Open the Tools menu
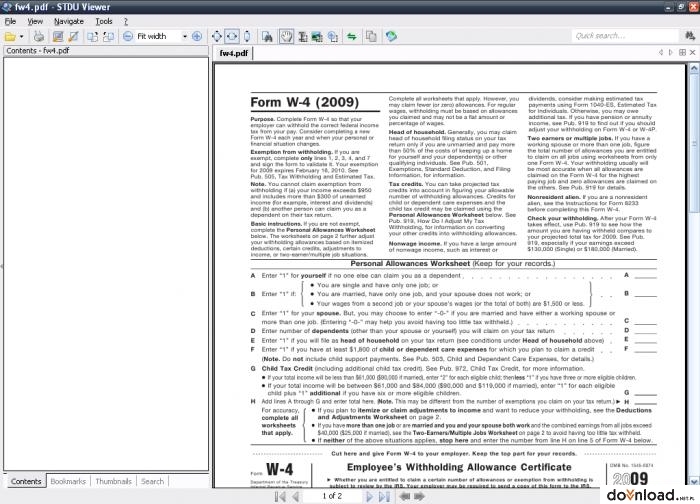 pyautogui.click(x=104, y=21)
